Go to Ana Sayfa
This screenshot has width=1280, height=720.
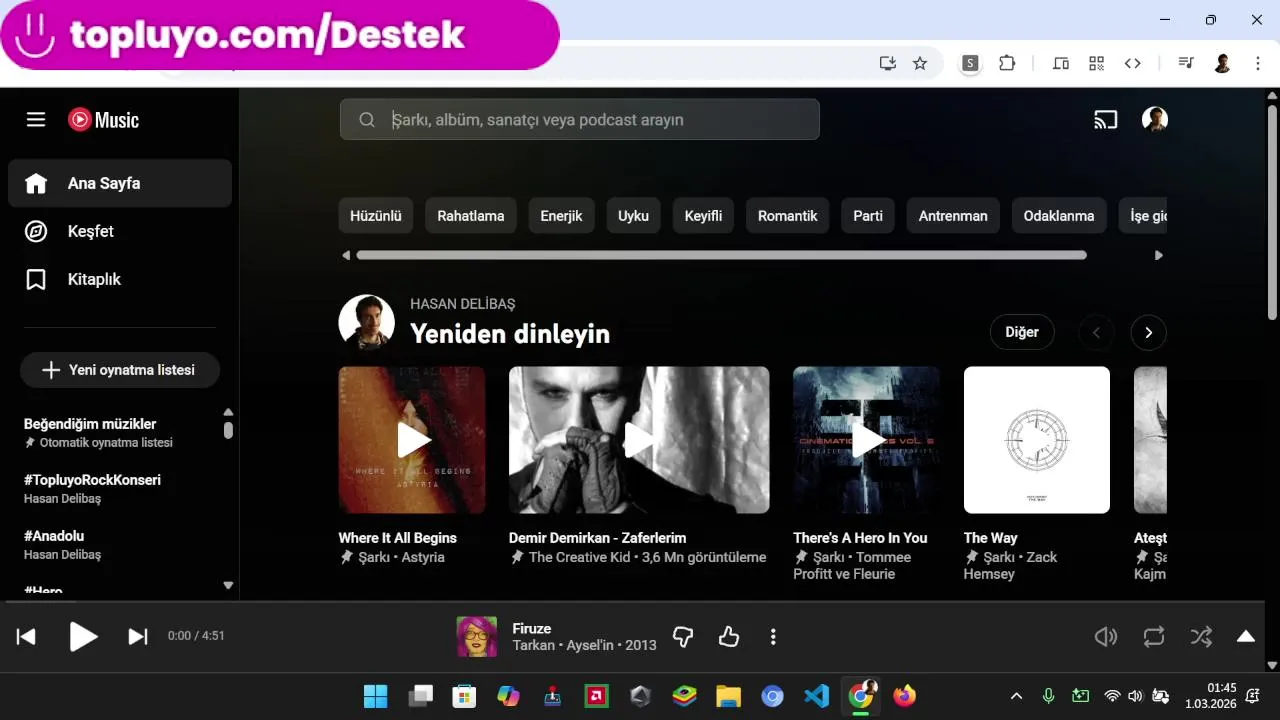click(120, 183)
